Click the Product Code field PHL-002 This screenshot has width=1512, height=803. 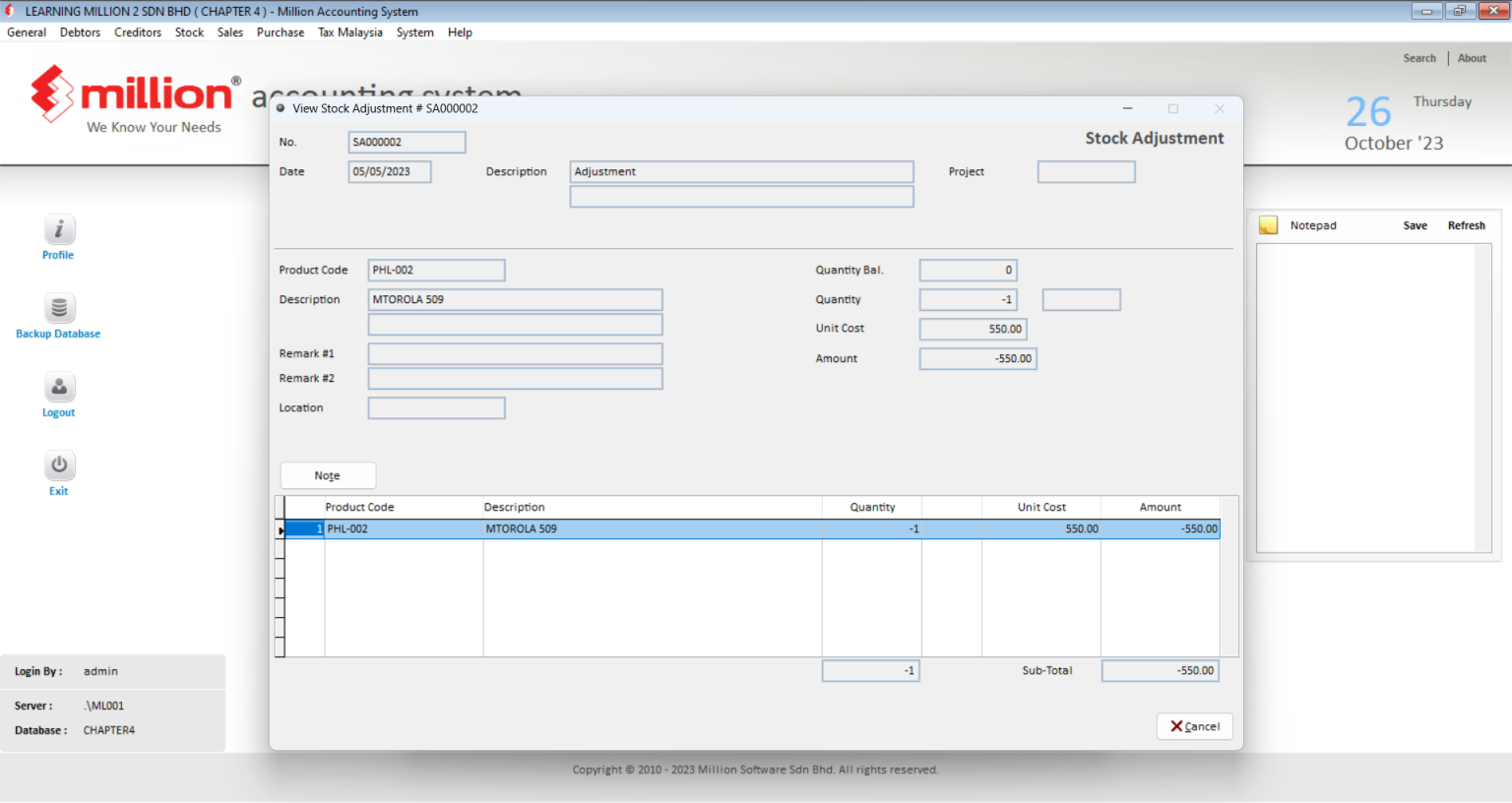(437, 271)
